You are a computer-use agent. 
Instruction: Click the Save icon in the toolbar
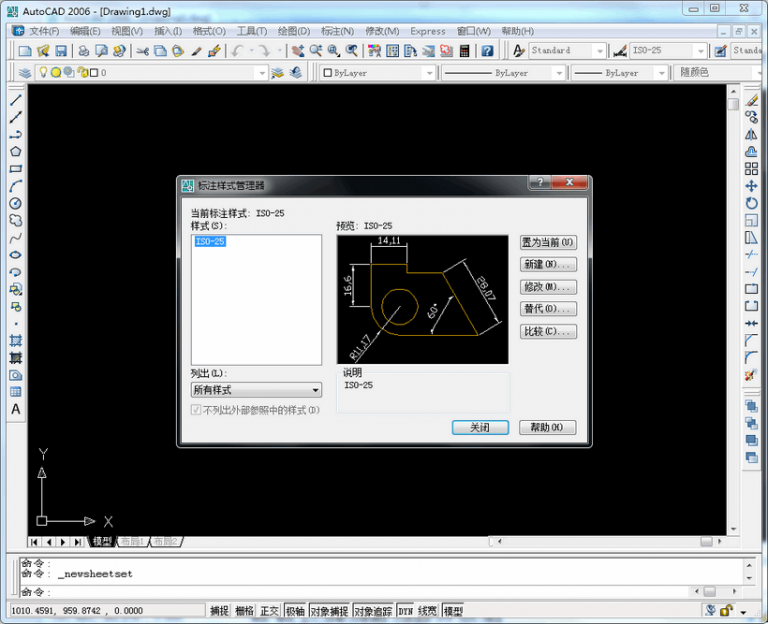click(61, 51)
